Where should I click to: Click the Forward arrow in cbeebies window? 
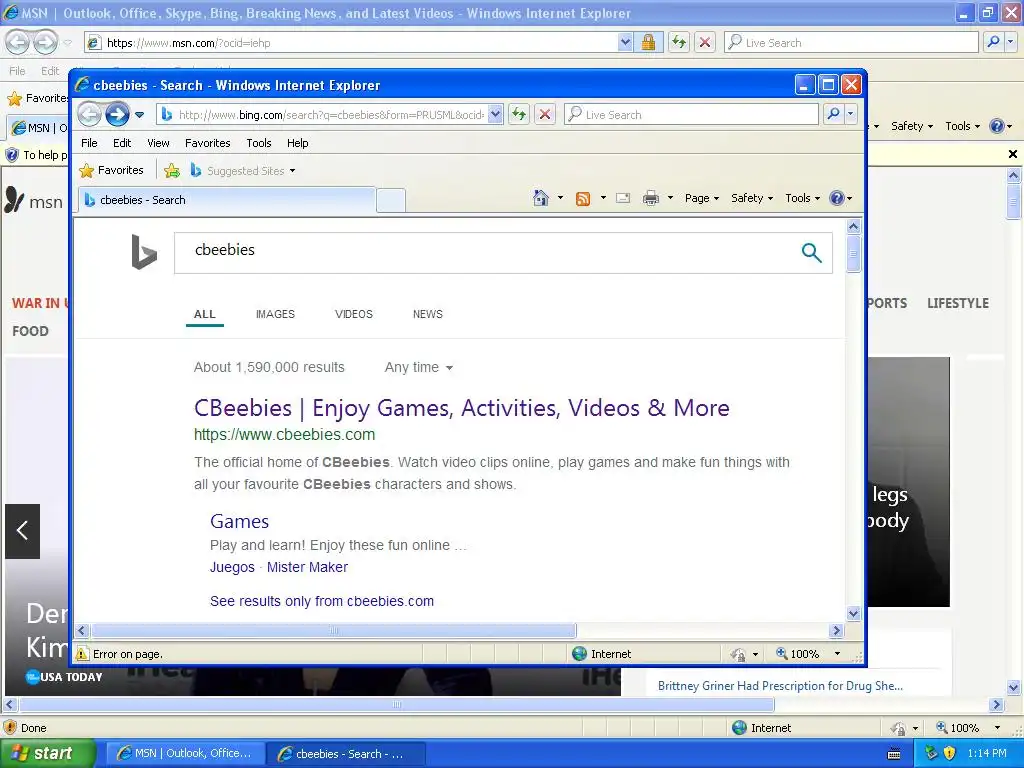point(118,114)
